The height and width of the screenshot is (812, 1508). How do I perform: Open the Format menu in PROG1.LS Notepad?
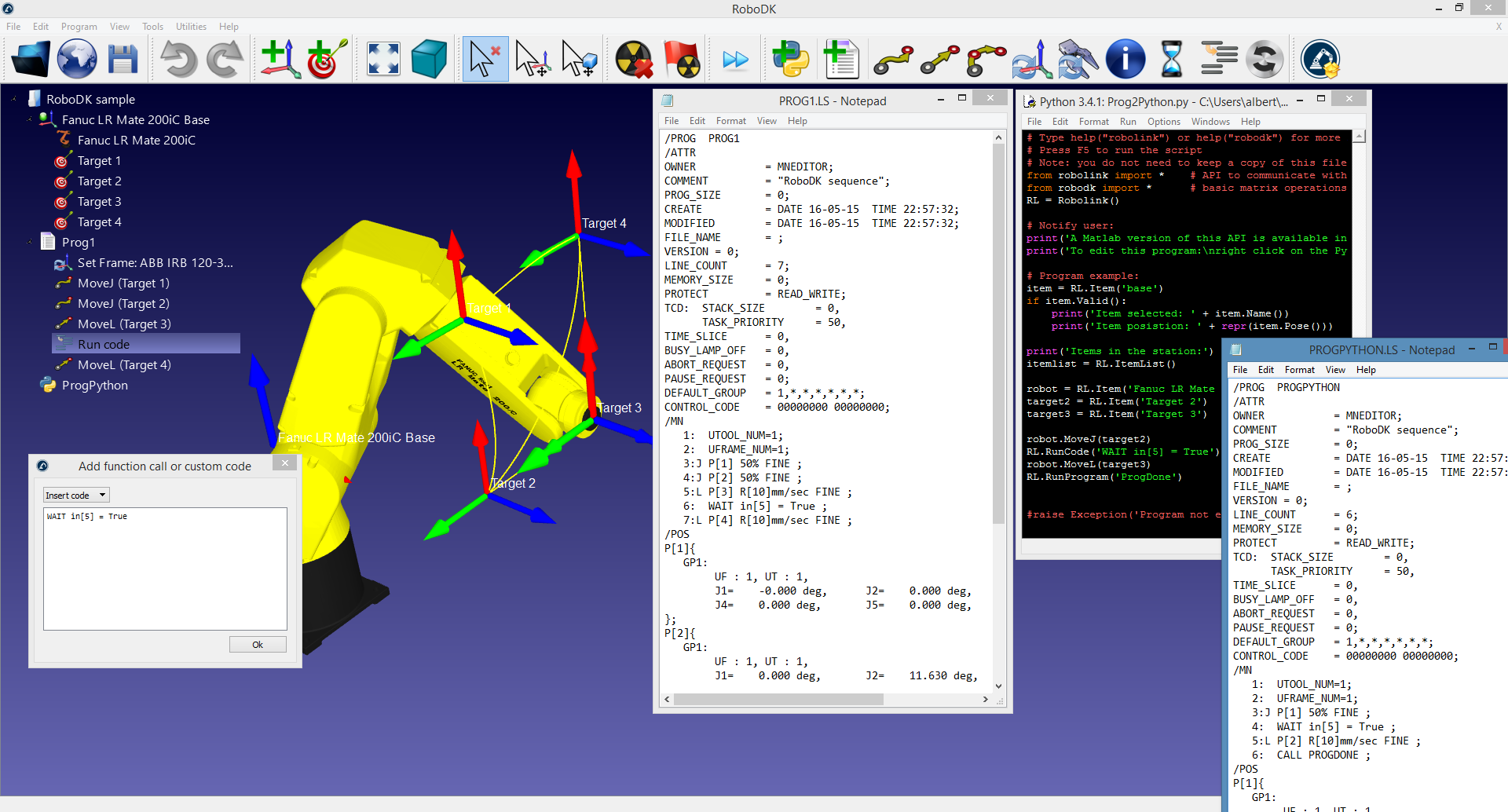tap(730, 121)
